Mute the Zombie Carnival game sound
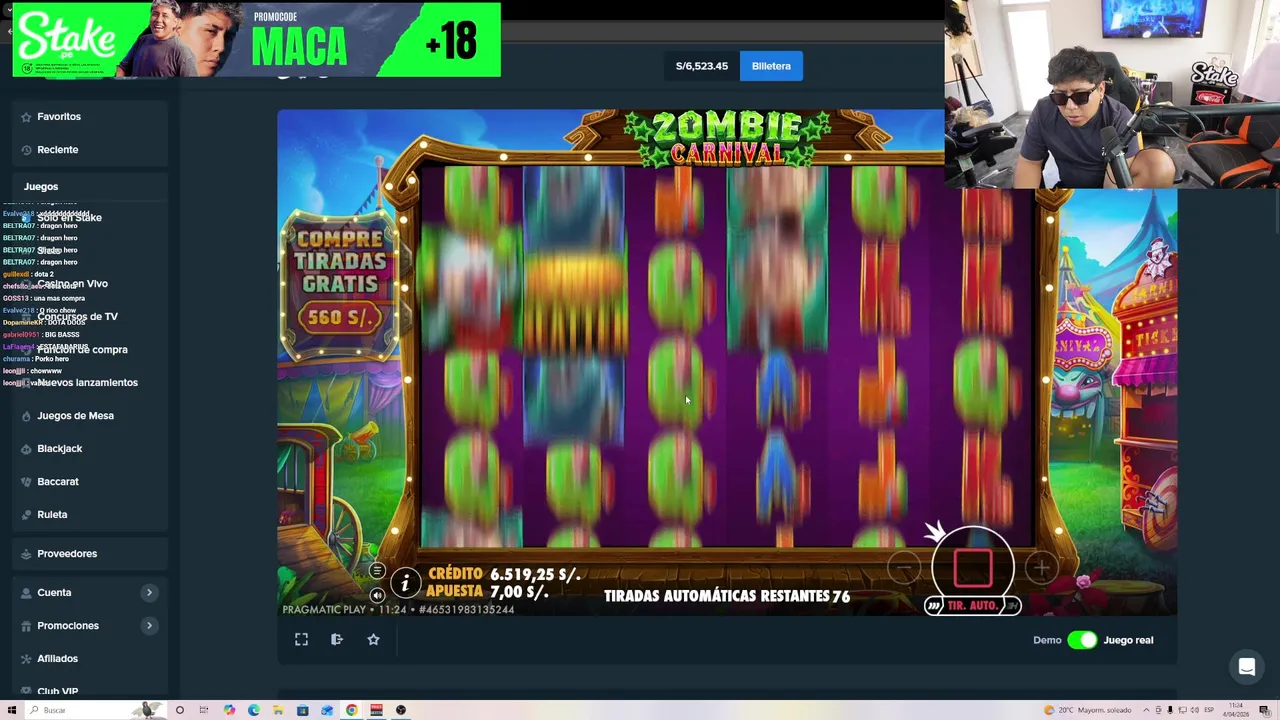 pyautogui.click(x=377, y=595)
